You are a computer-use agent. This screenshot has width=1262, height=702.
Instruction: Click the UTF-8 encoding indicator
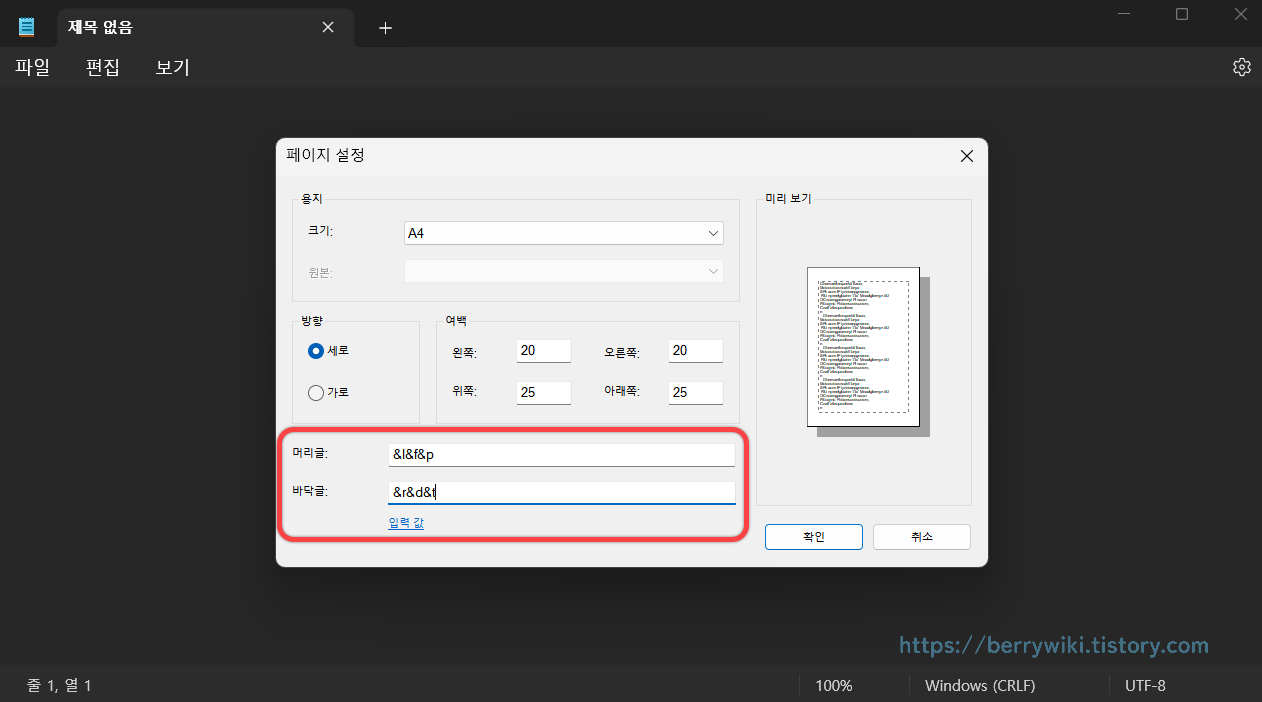1144,685
